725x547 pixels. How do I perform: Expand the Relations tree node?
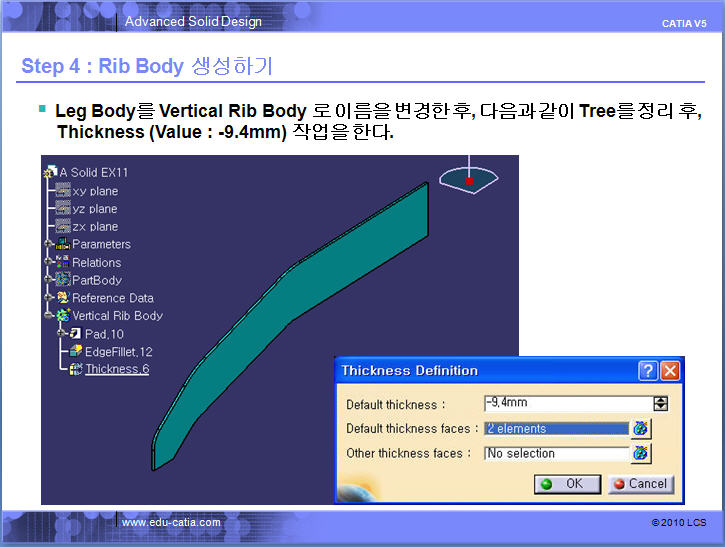pyautogui.click(x=49, y=262)
